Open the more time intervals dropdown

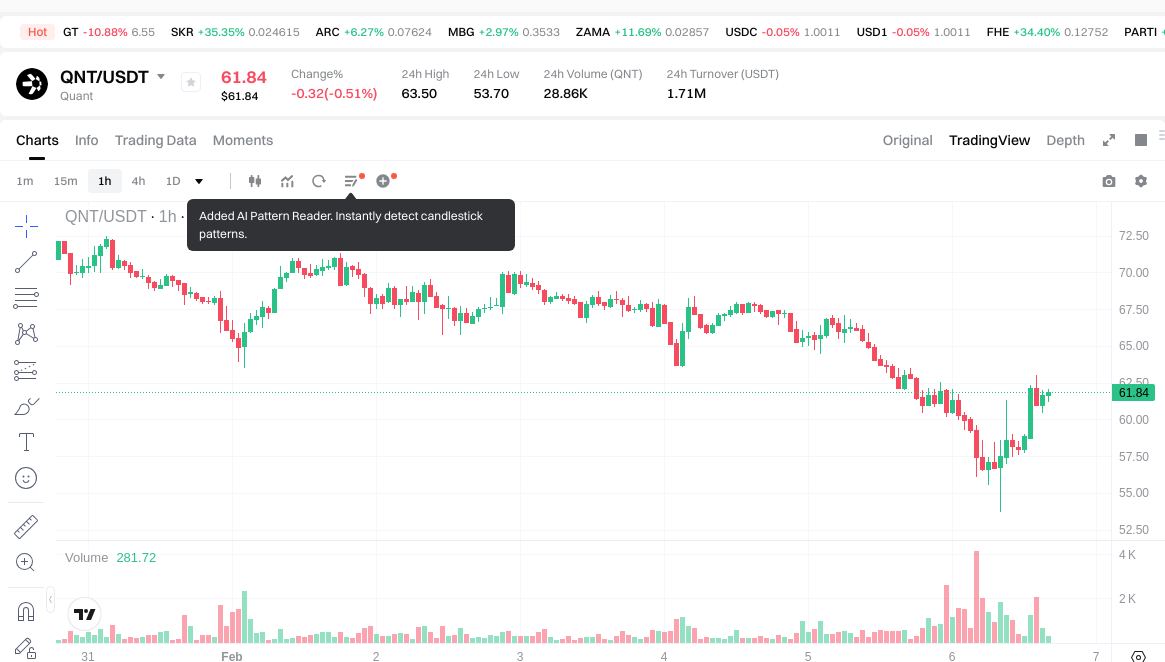[199, 181]
